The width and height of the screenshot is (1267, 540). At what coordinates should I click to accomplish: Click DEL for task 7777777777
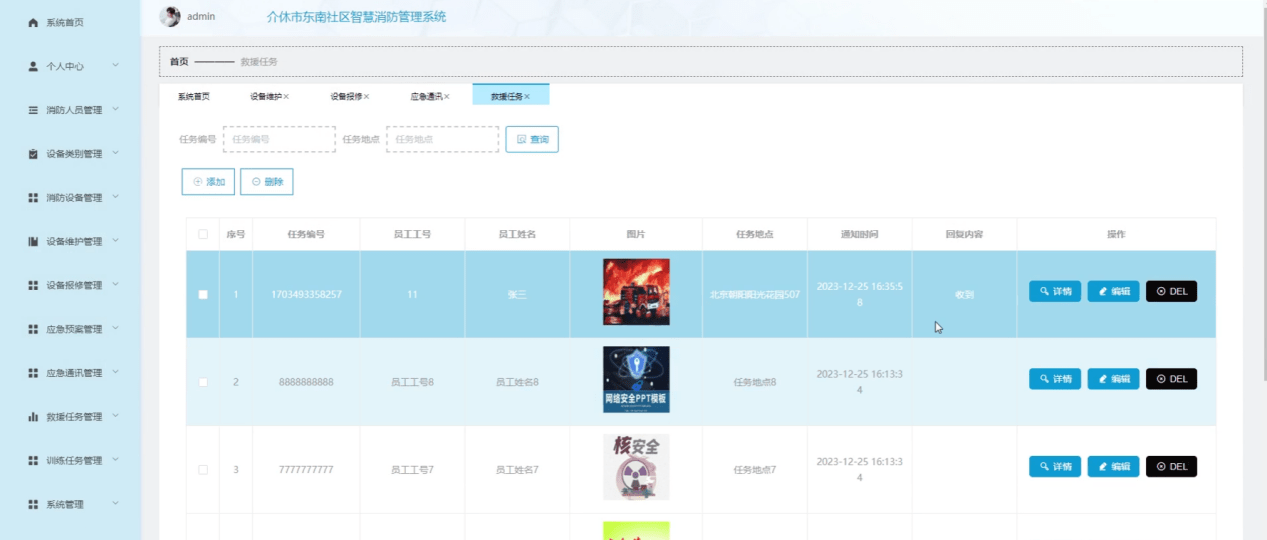coord(1171,466)
